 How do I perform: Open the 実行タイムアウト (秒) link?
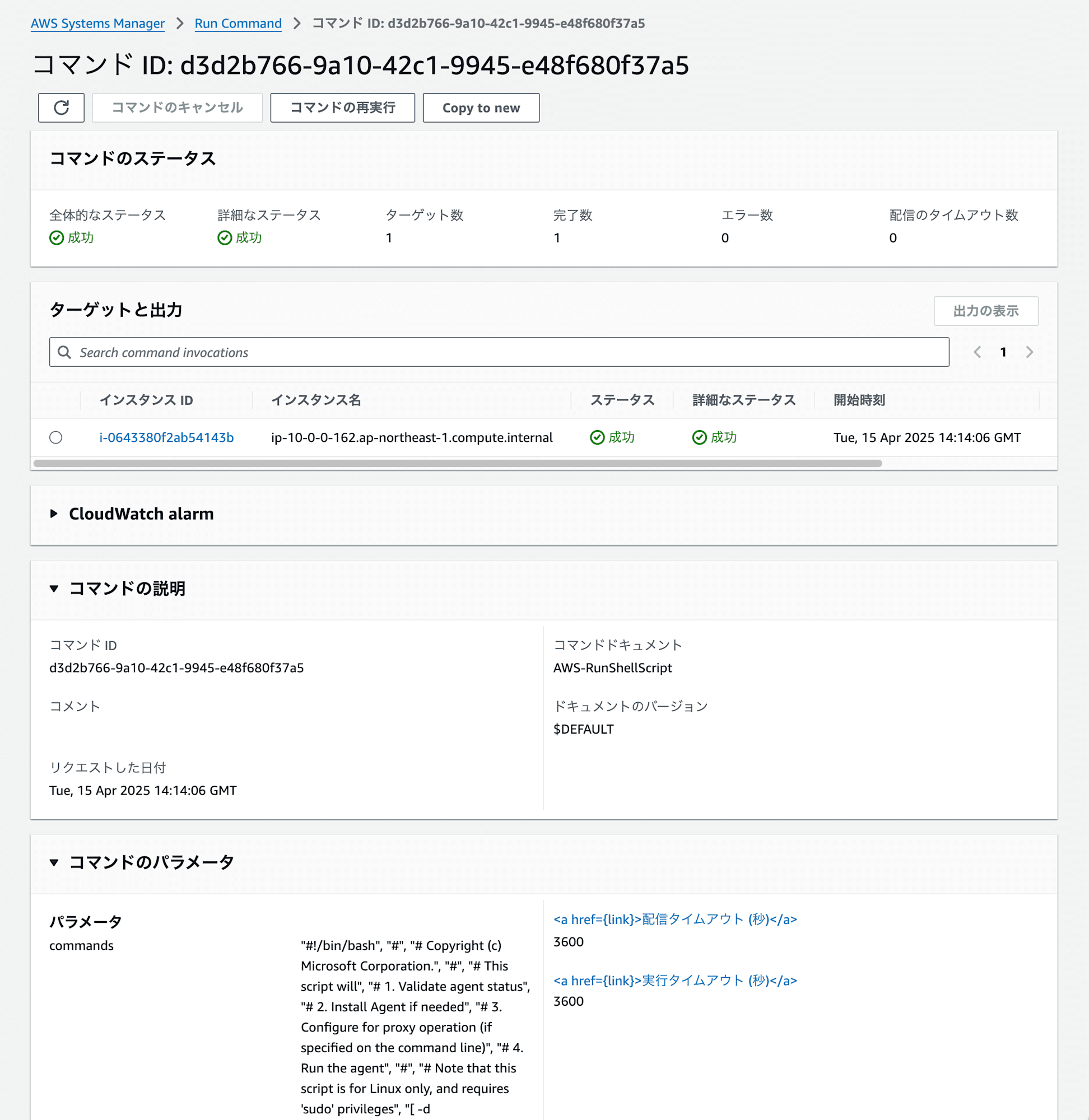[675, 981]
